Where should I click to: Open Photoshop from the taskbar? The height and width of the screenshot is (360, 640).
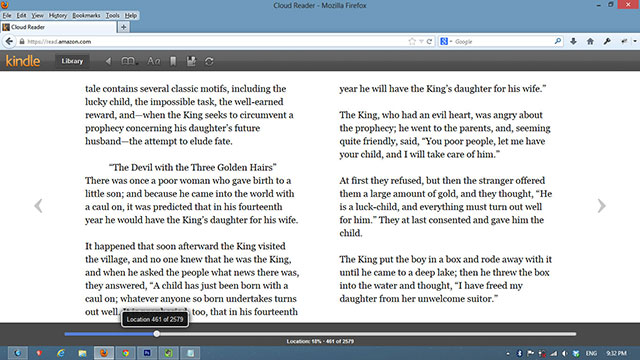point(147,353)
